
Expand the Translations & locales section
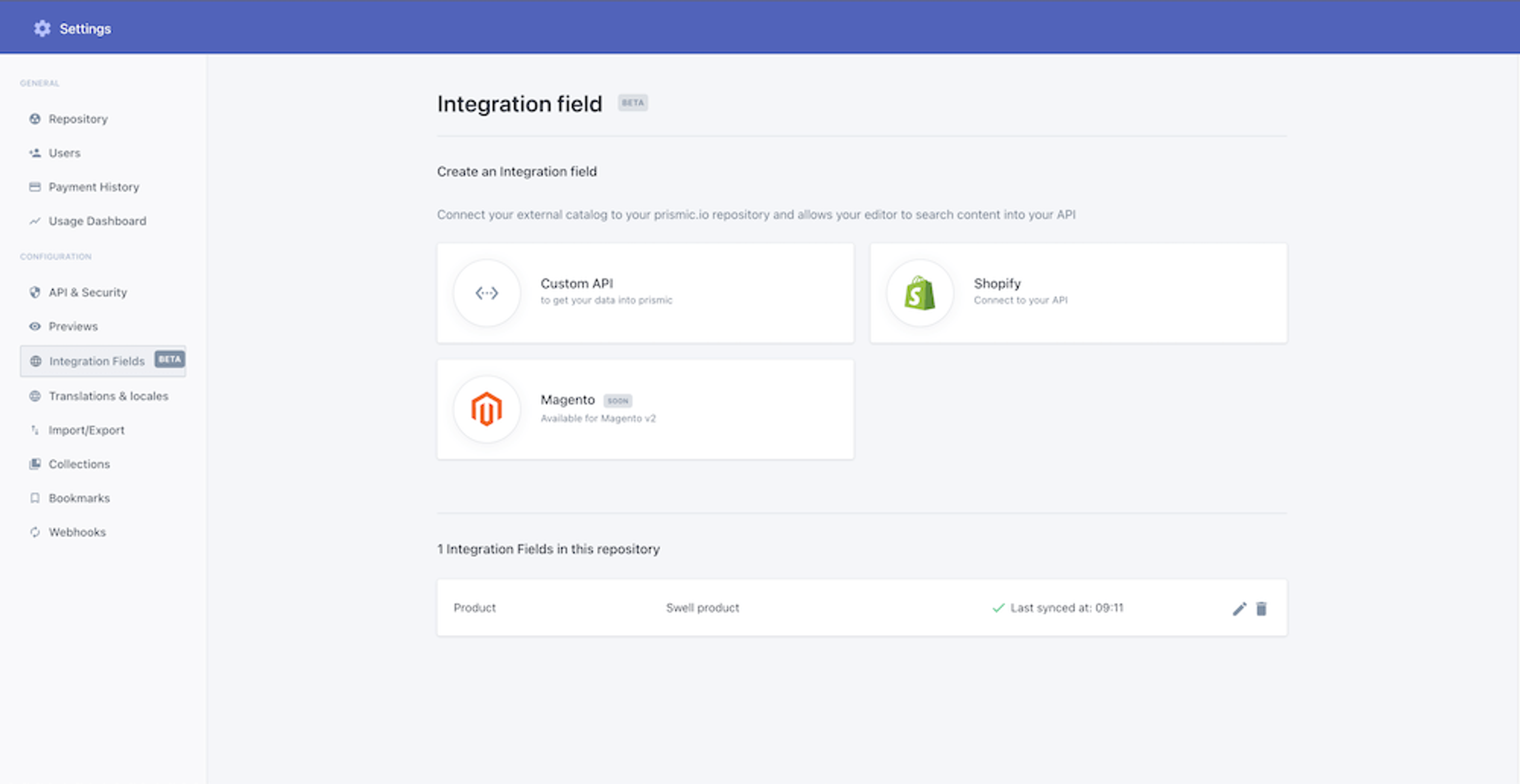(108, 395)
